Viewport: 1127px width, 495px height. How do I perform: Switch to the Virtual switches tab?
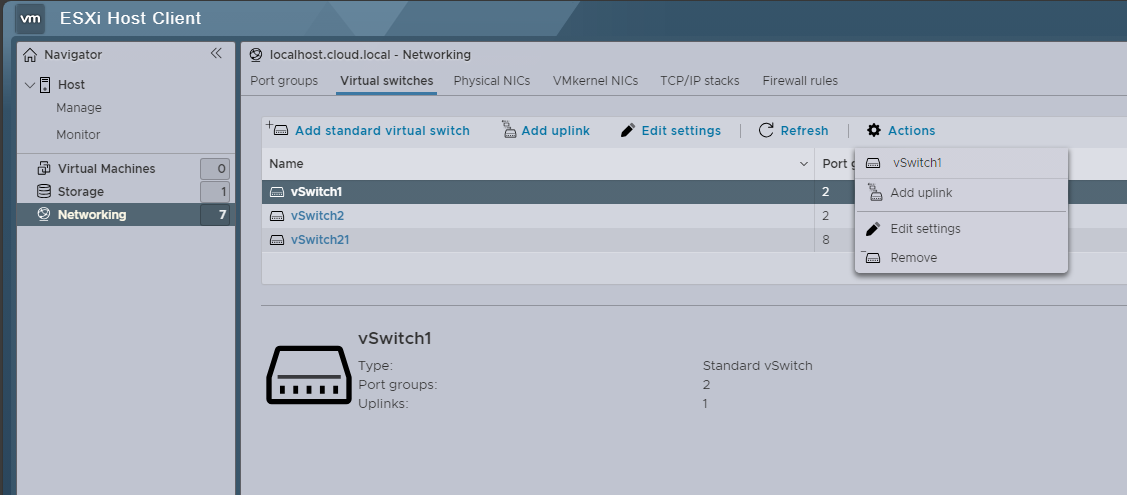pos(387,80)
